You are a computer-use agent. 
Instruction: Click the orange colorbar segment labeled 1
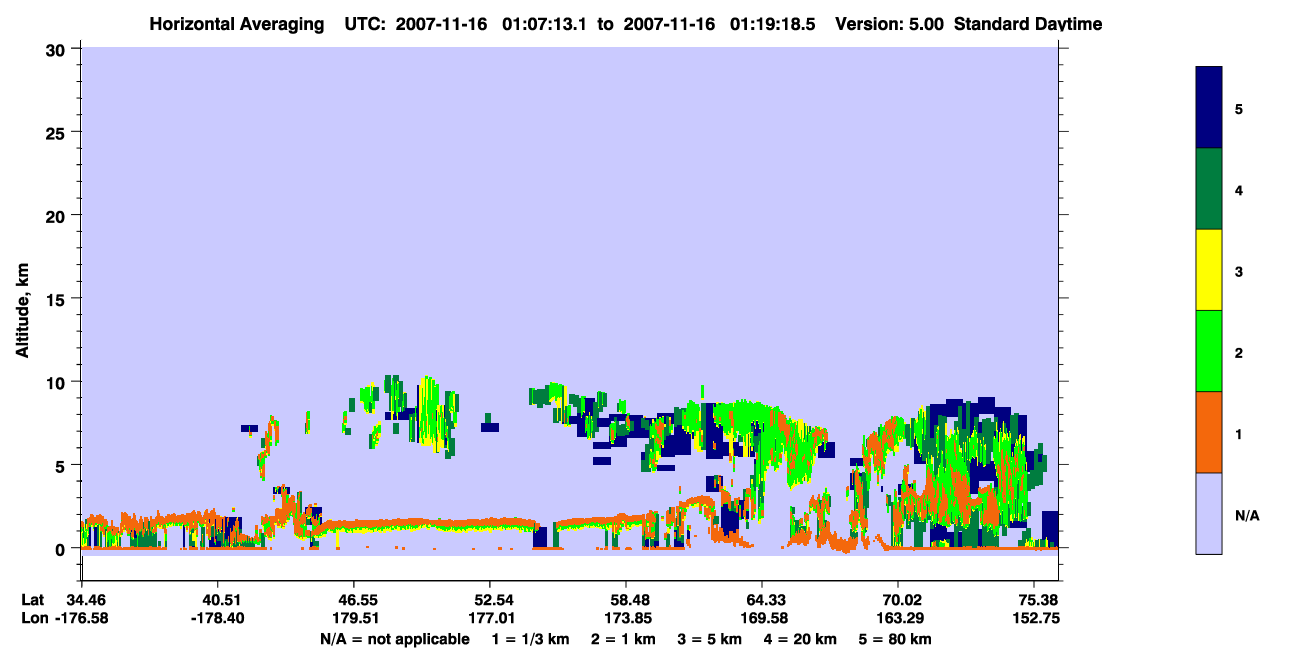pyautogui.click(x=1209, y=432)
